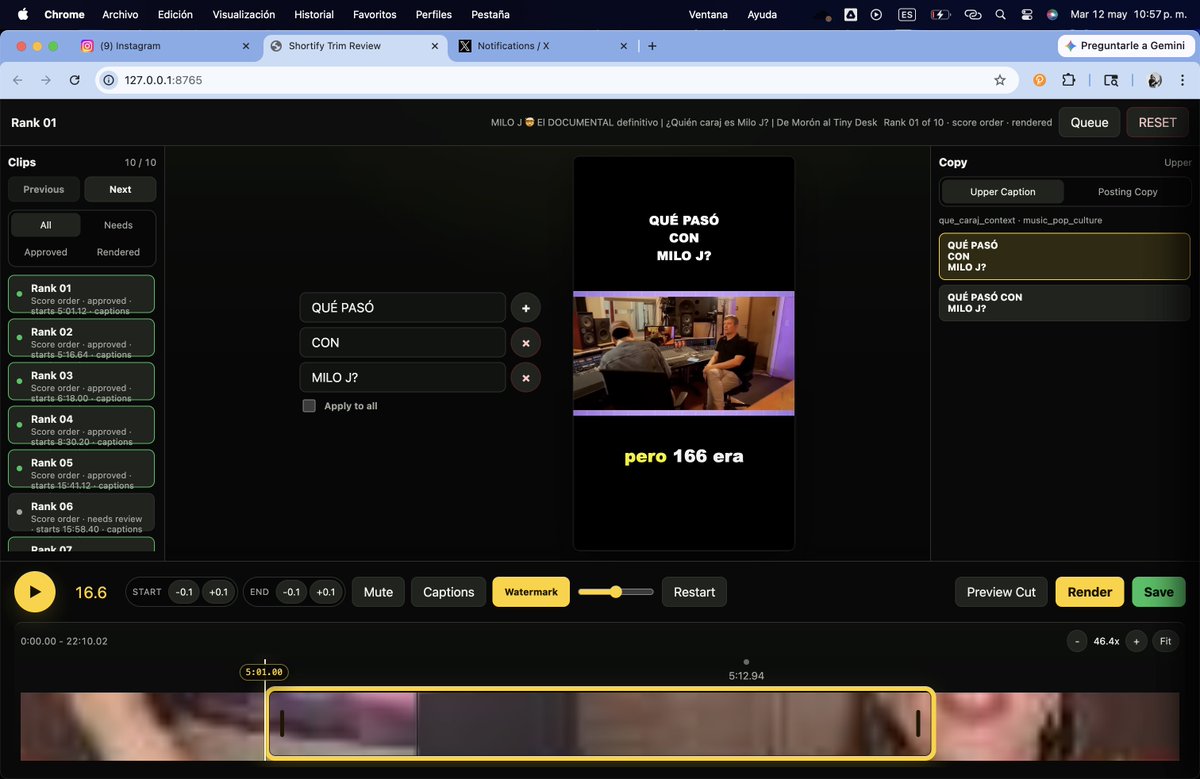This screenshot has width=1200, height=779.
Task: Open the Queue
Action: point(1089,122)
